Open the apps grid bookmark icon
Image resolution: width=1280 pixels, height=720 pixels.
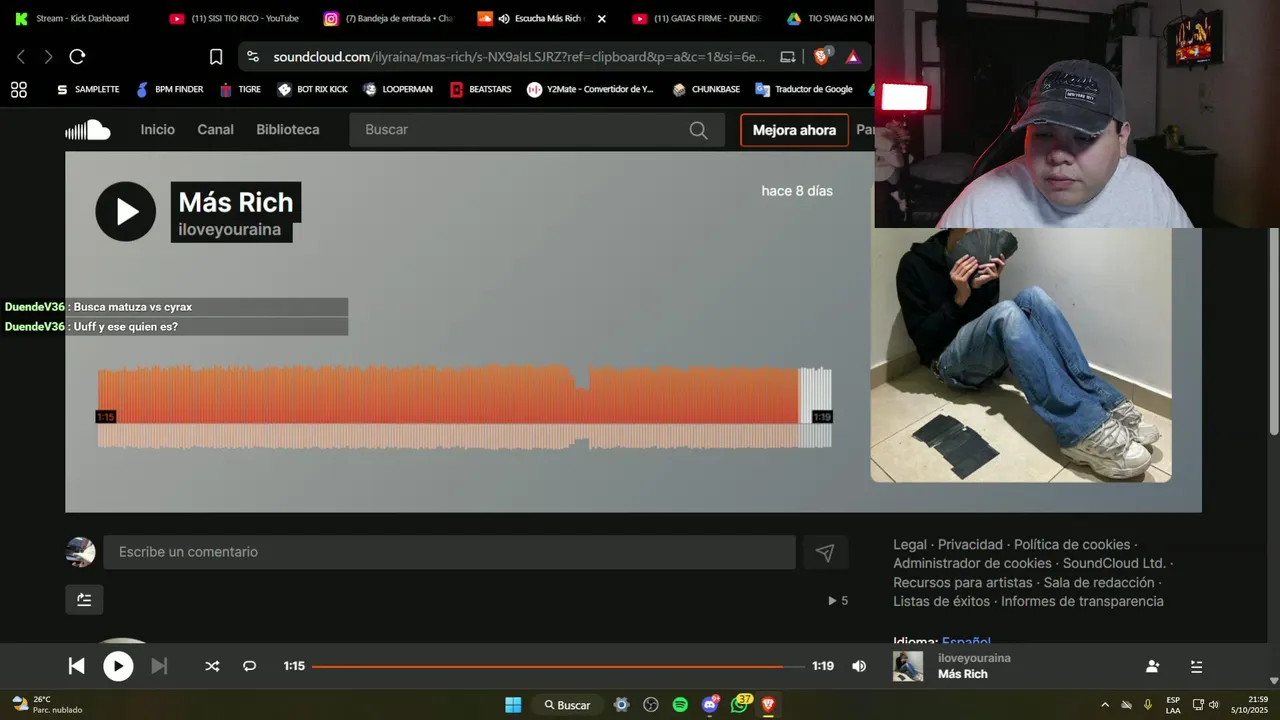19,89
